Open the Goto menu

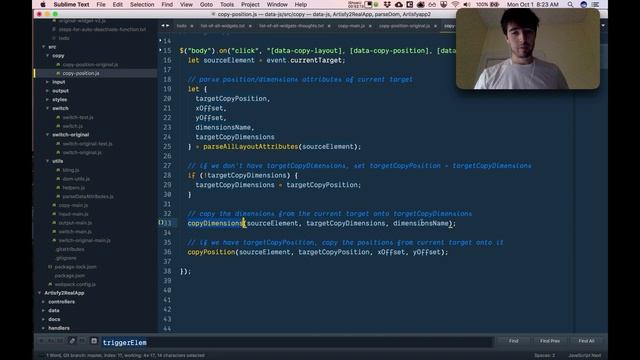206,4
